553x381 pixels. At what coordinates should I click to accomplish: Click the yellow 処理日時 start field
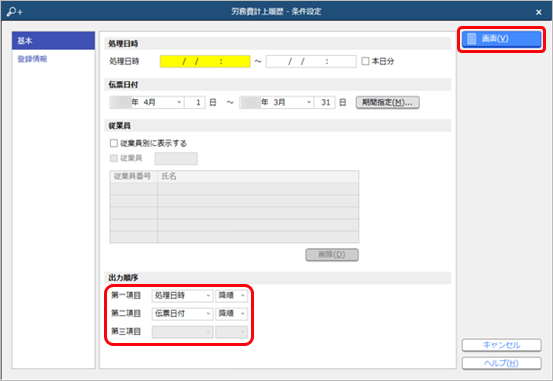click(205, 61)
